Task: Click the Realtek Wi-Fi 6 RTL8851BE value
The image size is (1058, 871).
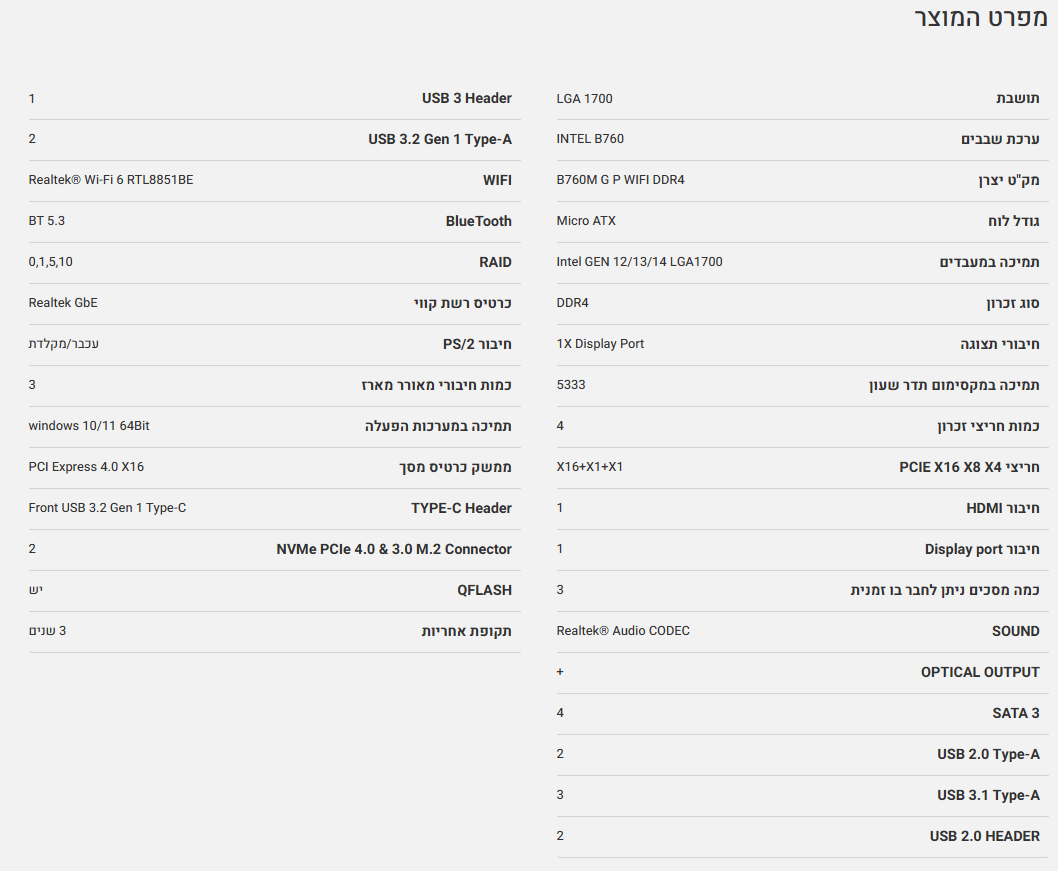Action: [x=111, y=180]
